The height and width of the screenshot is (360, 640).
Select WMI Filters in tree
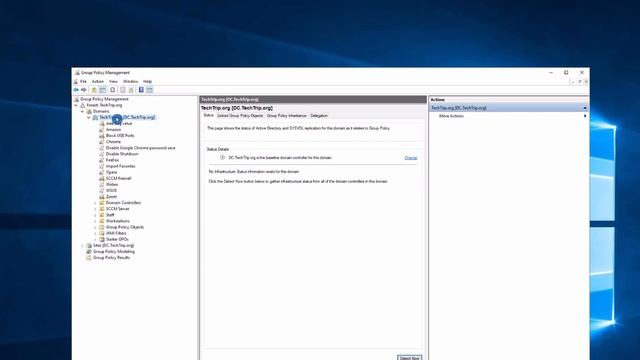[x=116, y=233]
